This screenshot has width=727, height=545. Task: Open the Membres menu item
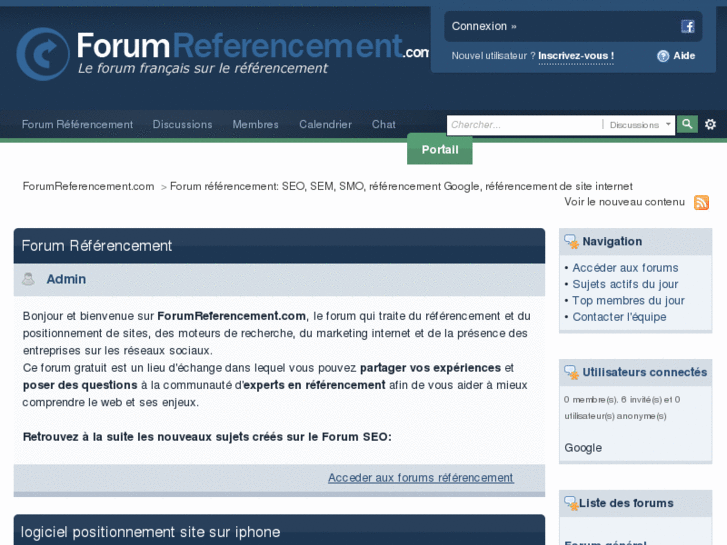[255, 124]
